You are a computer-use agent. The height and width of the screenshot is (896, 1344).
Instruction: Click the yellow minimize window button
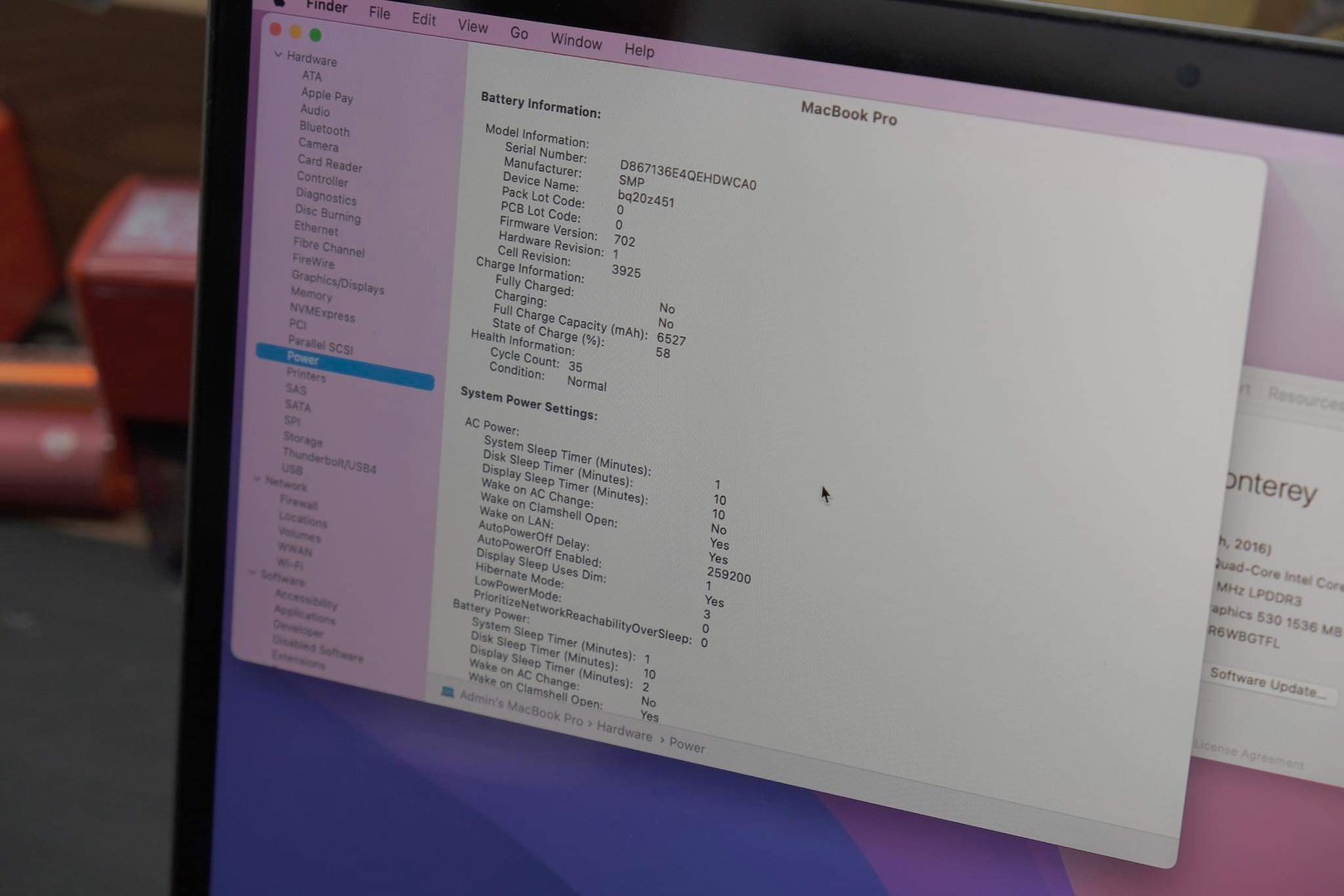(x=295, y=32)
